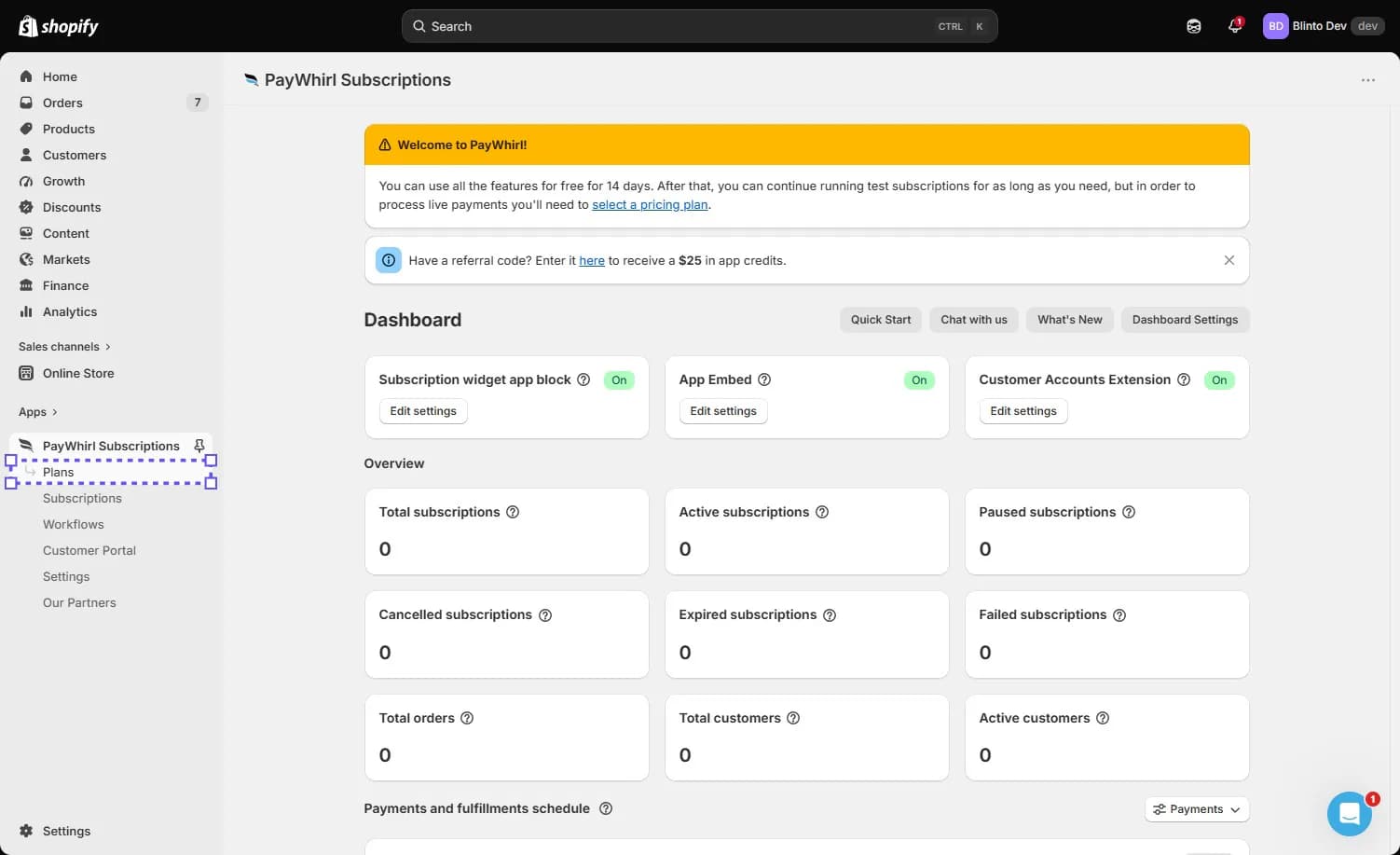
Task: Click the help icon beside Expired subscriptions
Action: click(x=830, y=615)
